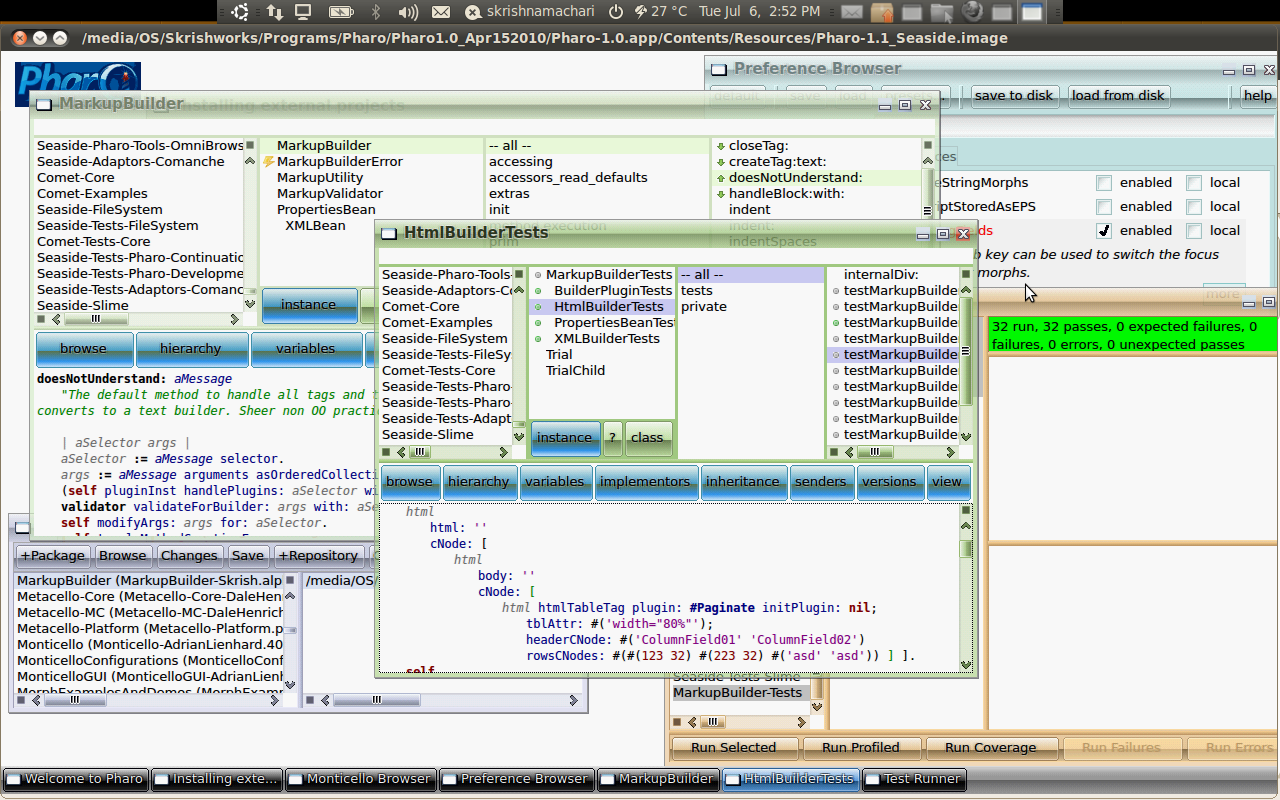Launch Firefox from the top panel

pyautogui.click(x=971, y=12)
